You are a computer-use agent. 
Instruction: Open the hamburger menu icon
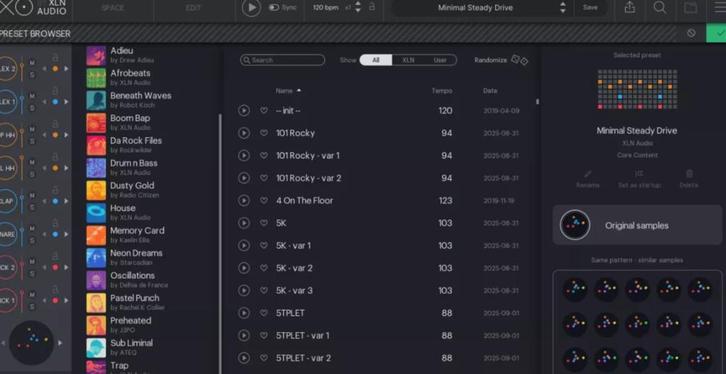pos(720,7)
